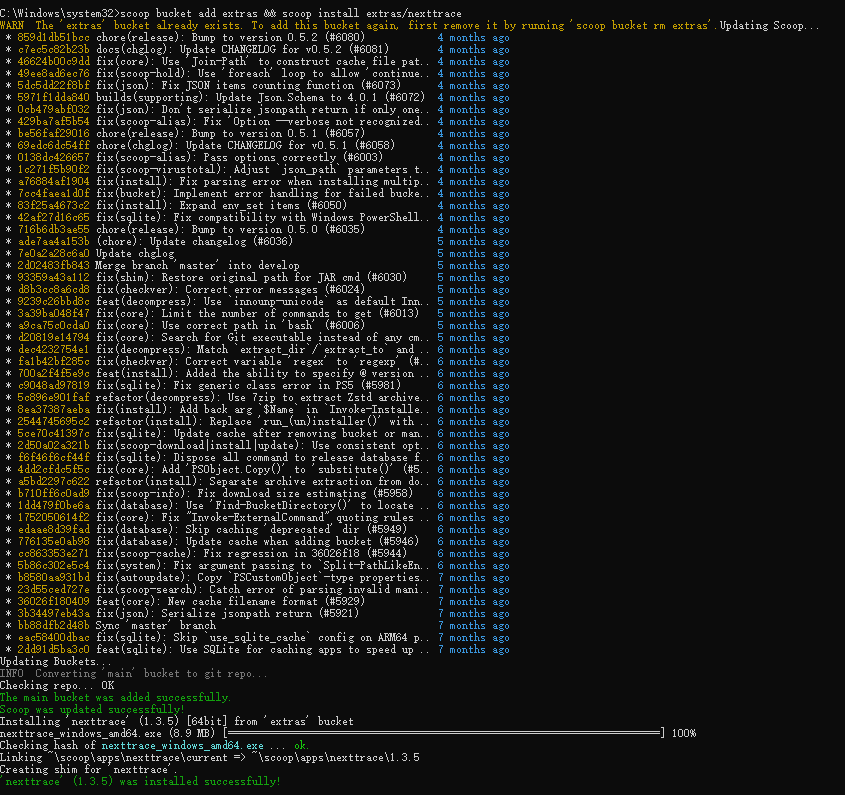Viewport: 845px width, 795px height.
Task: Click 'Fix generic class error in PS5 (#5981)'
Action: [287, 385]
